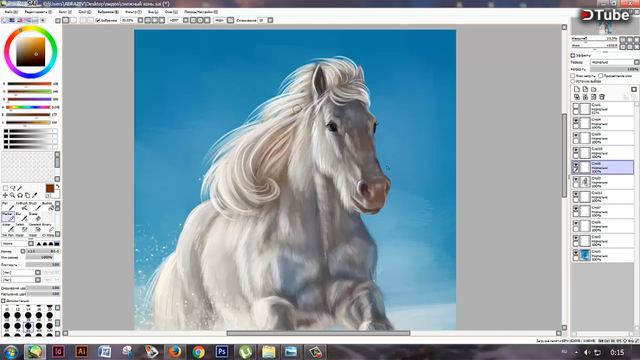Screen dimensions: 640x360
Task: Delete layer with trash can icon
Action: (602, 97)
